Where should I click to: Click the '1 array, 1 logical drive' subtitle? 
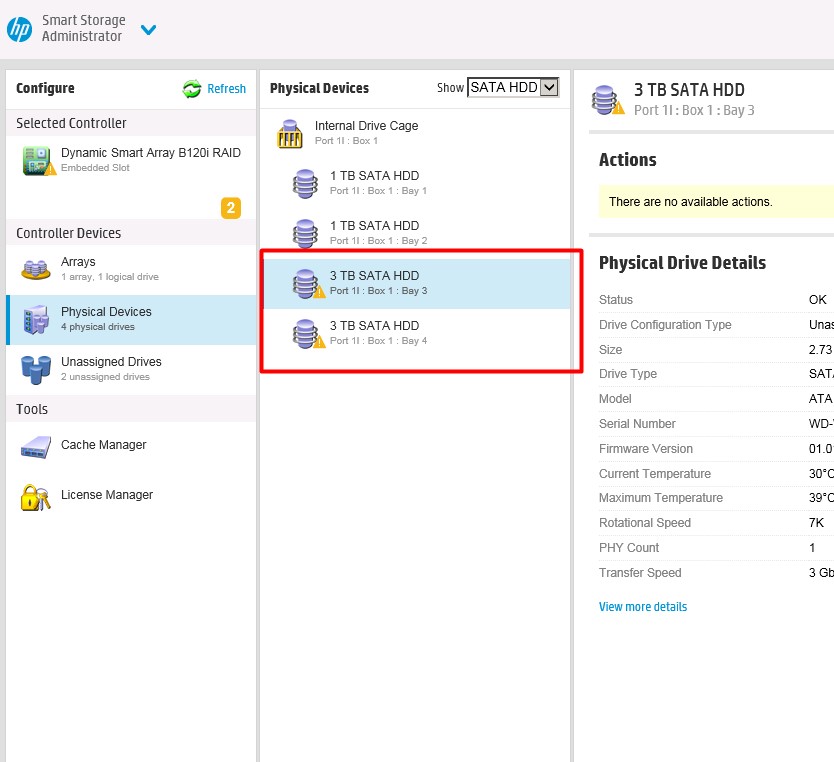[x=110, y=277]
